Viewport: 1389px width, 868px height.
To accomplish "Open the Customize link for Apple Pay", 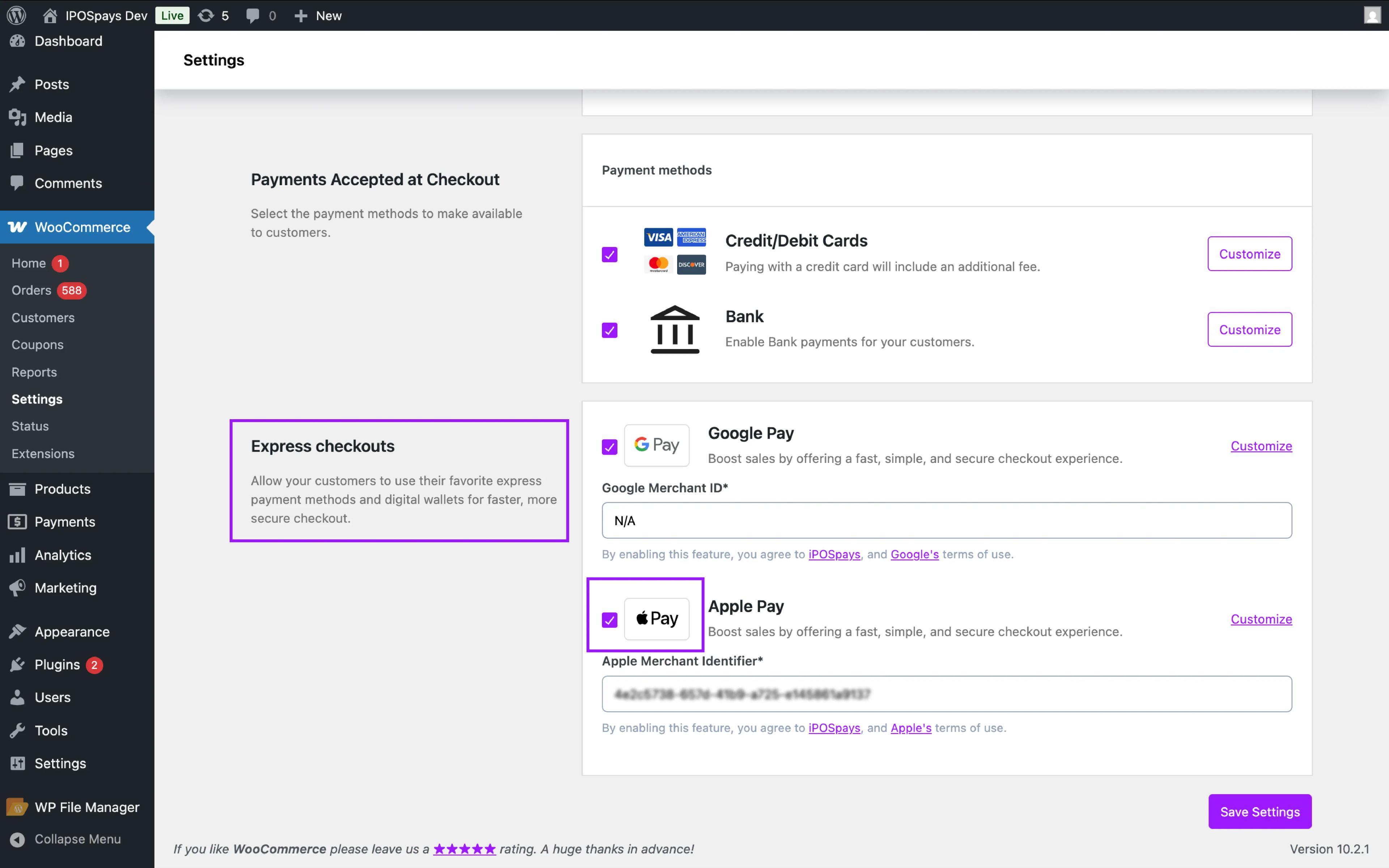I will pyautogui.click(x=1261, y=619).
